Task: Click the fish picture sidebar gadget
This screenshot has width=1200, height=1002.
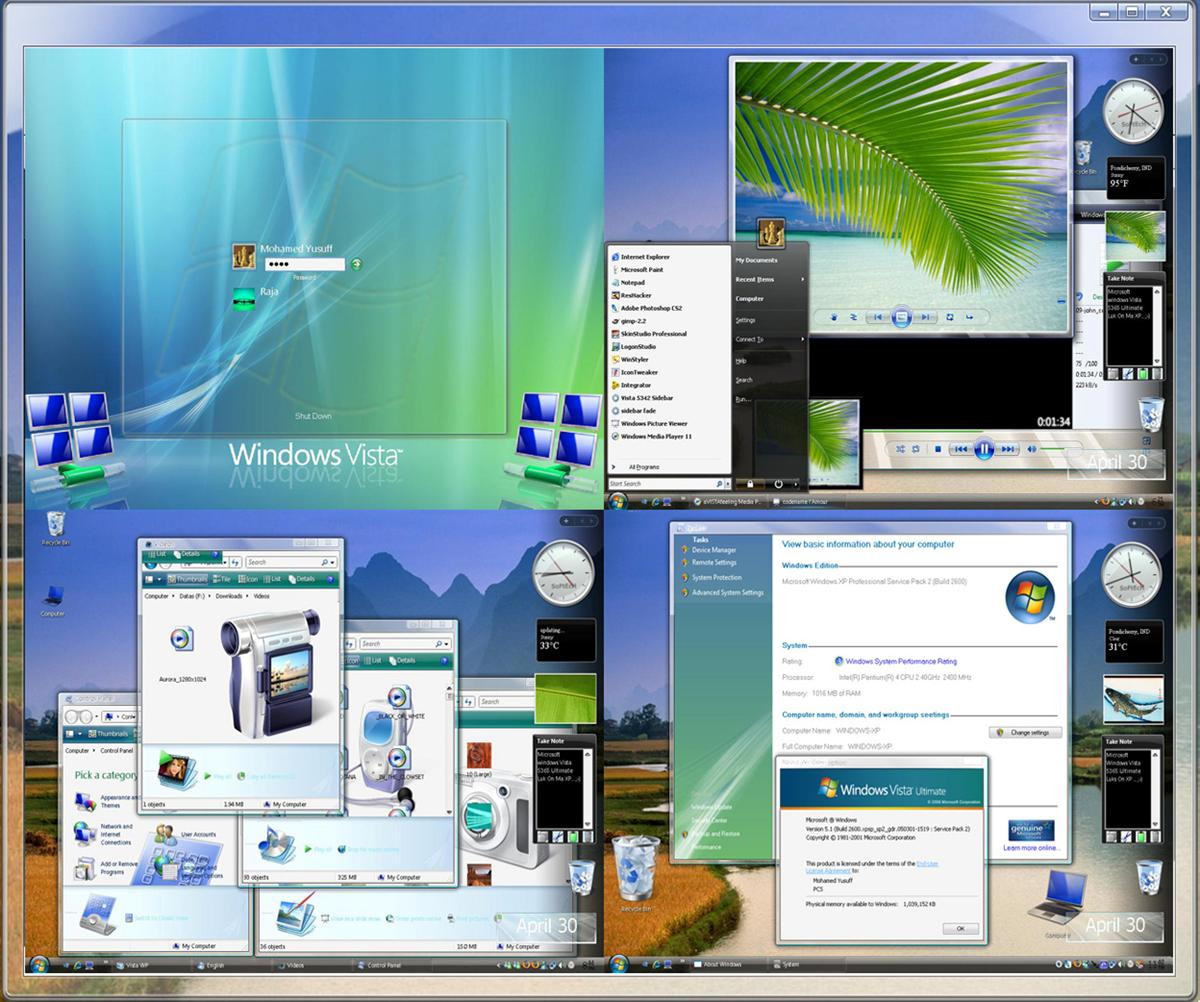Action: [1133, 699]
